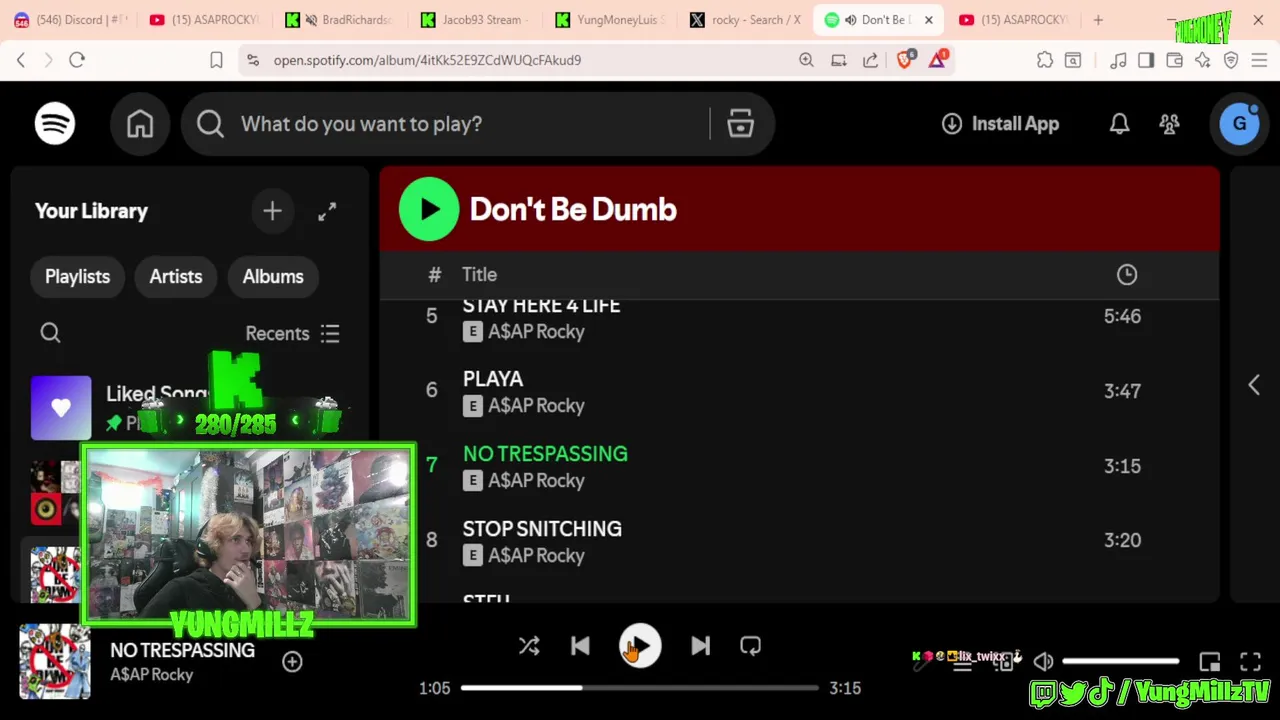Open the browser extensions puzzle icon
This screenshot has width=1280, height=720.
pos(1045,60)
